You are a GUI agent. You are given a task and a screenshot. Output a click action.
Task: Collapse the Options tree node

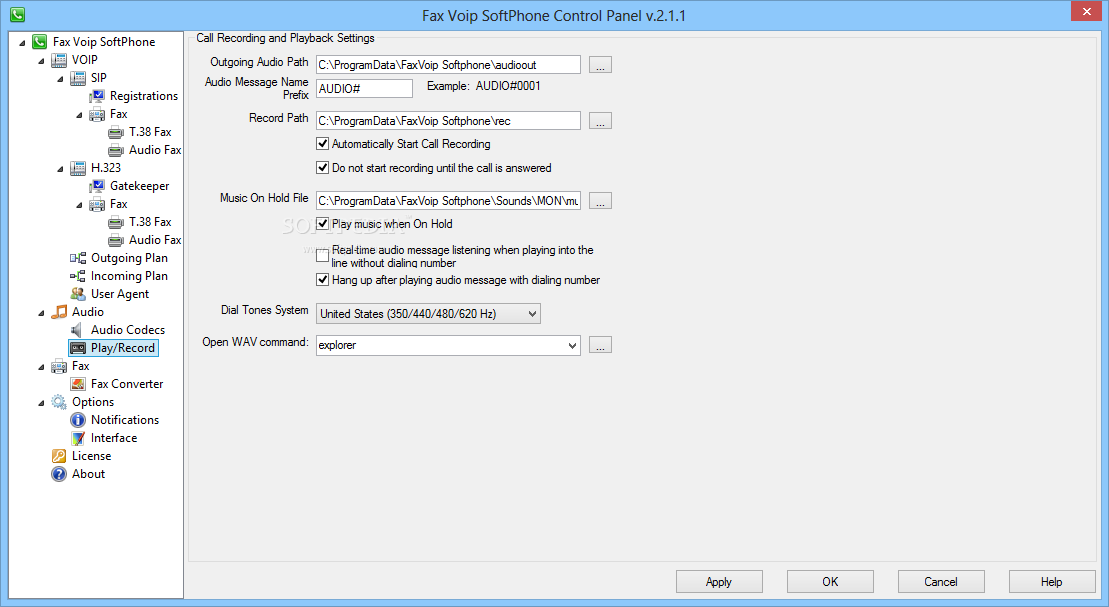click(41, 403)
